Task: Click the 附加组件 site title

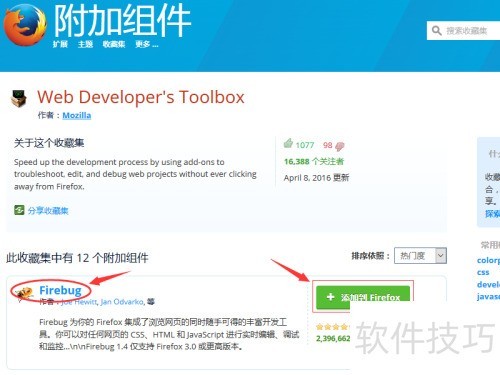Action: pyautogui.click(x=122, y=21)
